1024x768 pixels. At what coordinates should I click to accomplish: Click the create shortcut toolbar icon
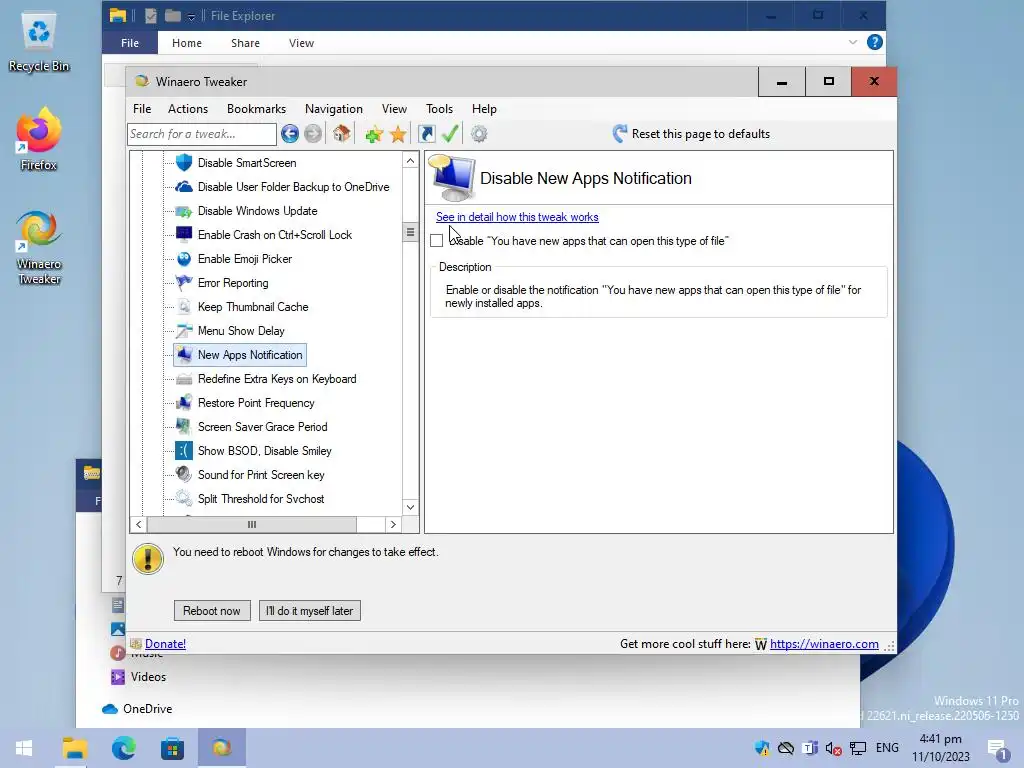click(426, 134)
